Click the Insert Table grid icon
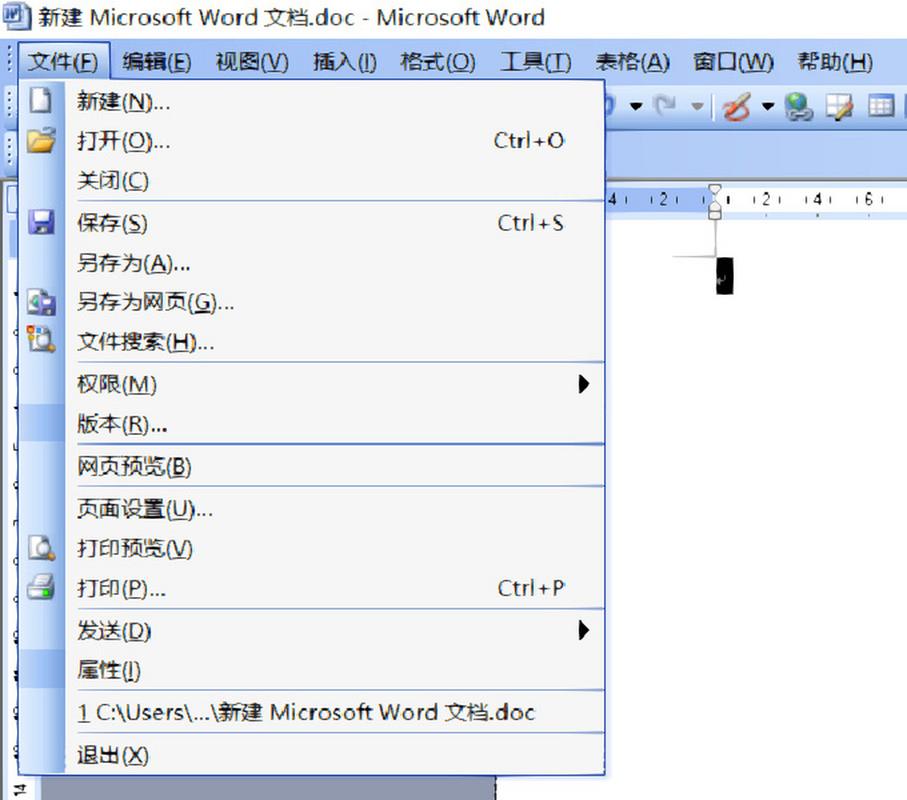This screenshot has width=907, height=800. [881, 106]
